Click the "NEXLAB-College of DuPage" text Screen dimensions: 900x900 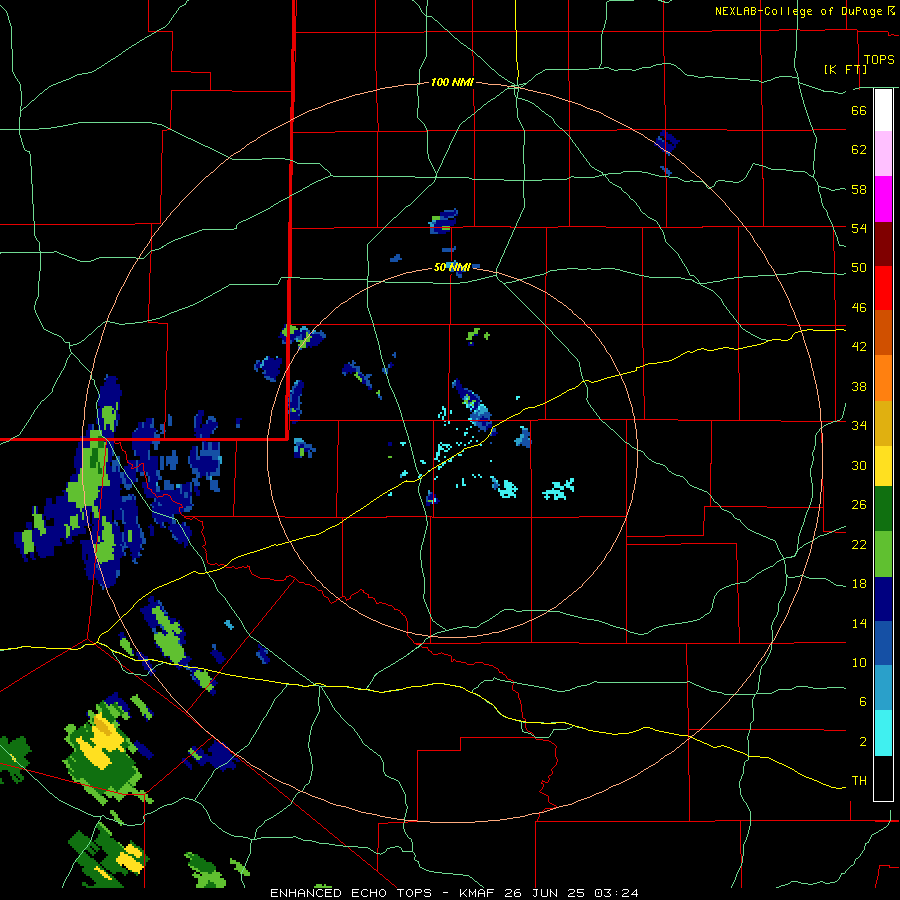tap(798, 11)
